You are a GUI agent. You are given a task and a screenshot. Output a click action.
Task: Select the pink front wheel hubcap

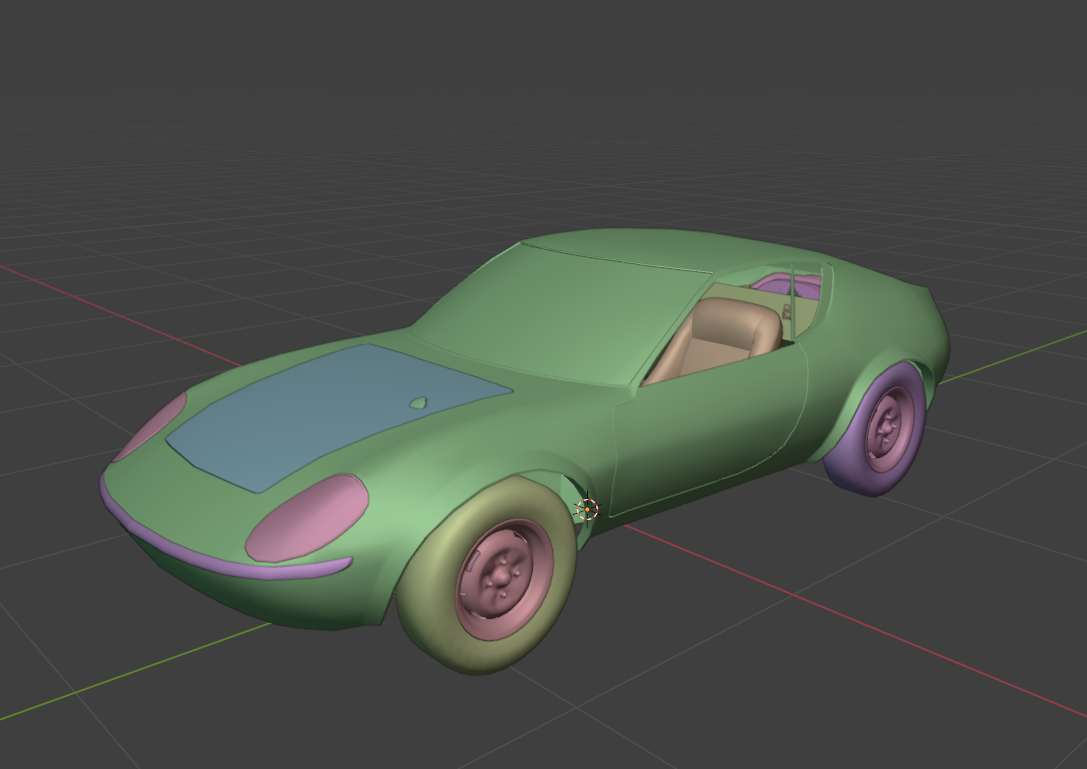(504, 579)
